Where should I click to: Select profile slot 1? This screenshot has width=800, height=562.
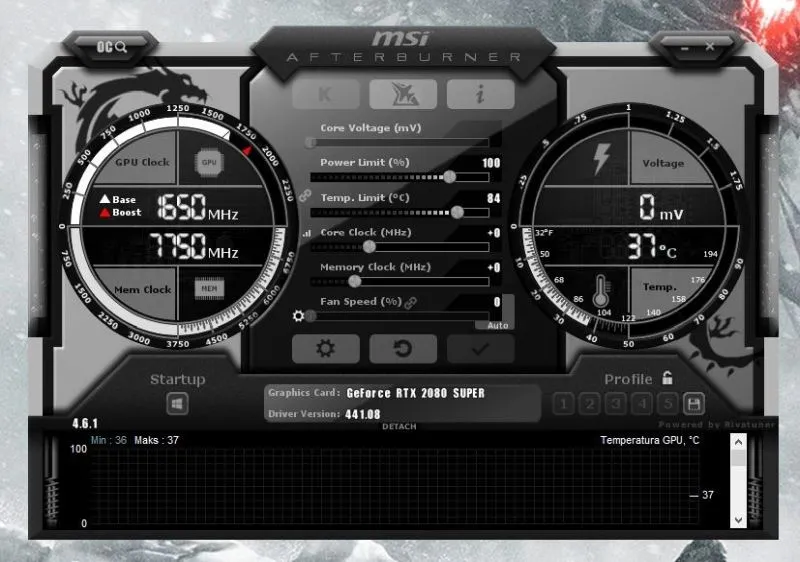(563, 404)
